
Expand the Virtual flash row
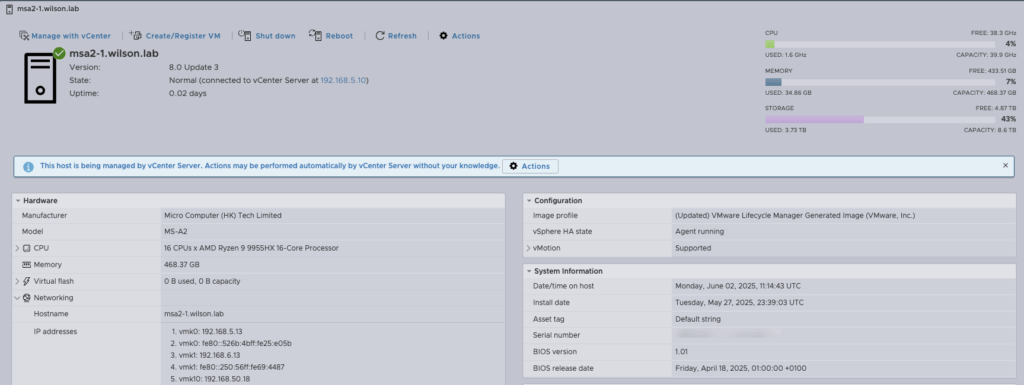point(17,281)
